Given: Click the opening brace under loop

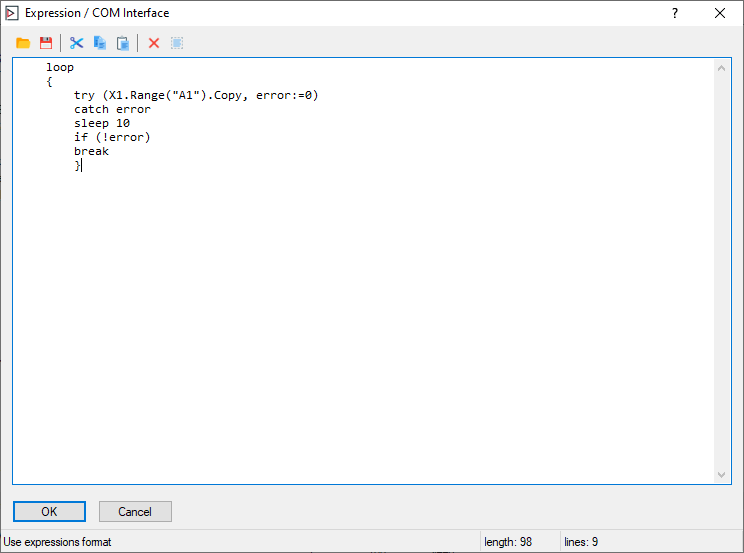Looking at the screenshot, I should 49,82.
